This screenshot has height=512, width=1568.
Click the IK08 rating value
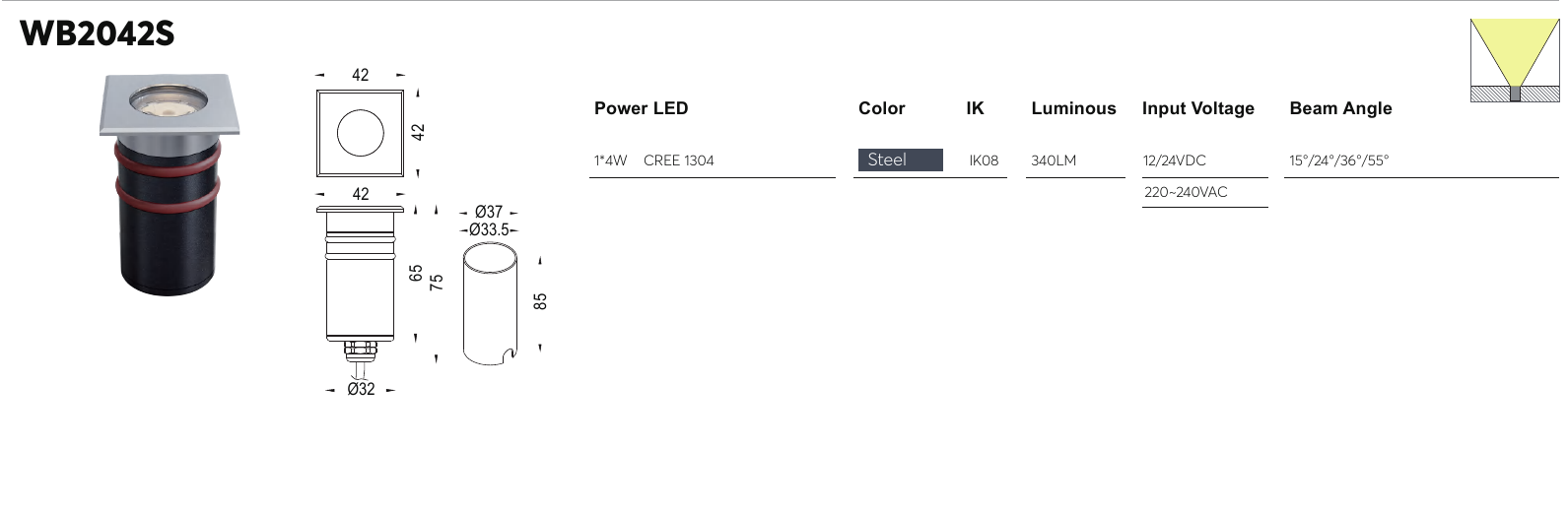click(x=984, y=160)
